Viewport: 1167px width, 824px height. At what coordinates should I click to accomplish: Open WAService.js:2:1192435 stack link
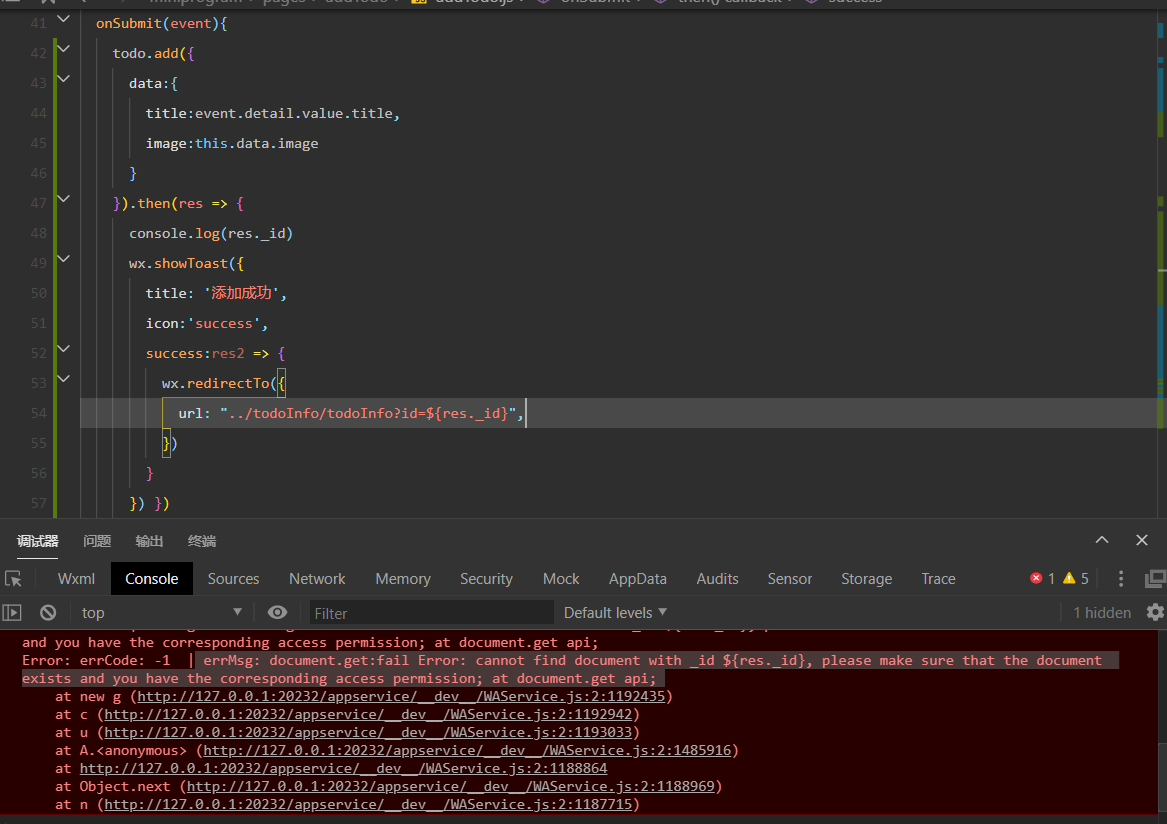(400, 697)
